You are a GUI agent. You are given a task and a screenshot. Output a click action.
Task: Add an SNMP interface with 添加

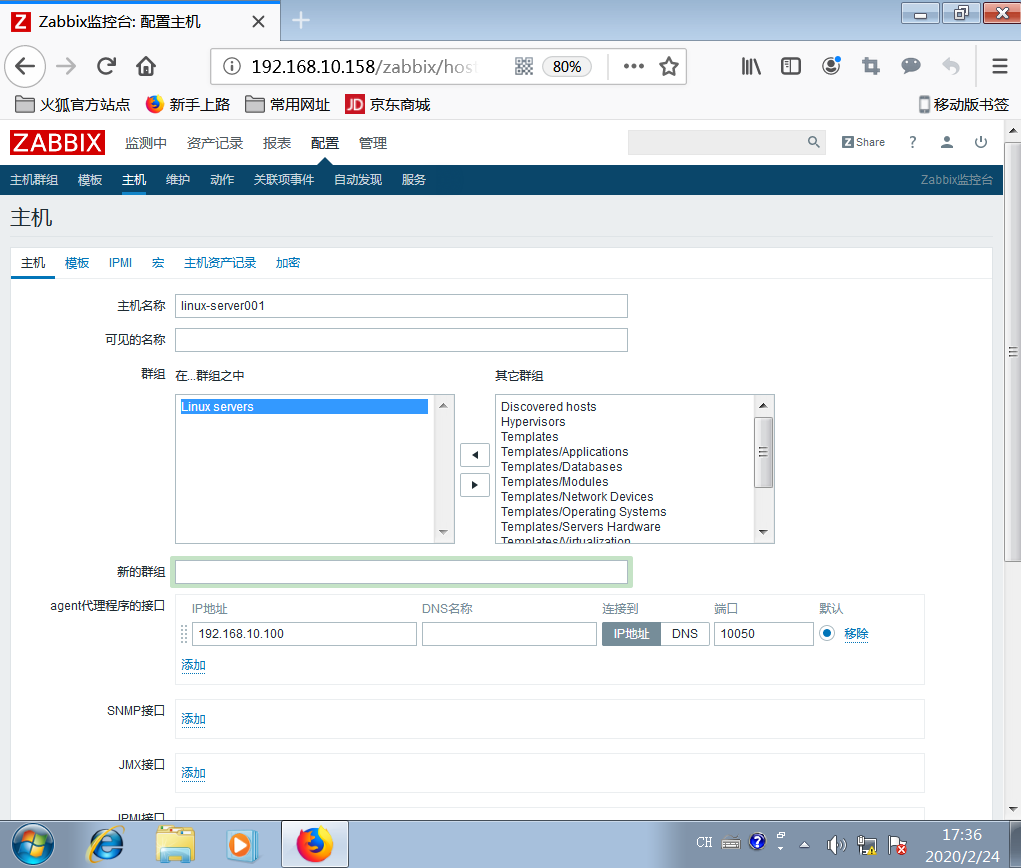tap(193, 719)
